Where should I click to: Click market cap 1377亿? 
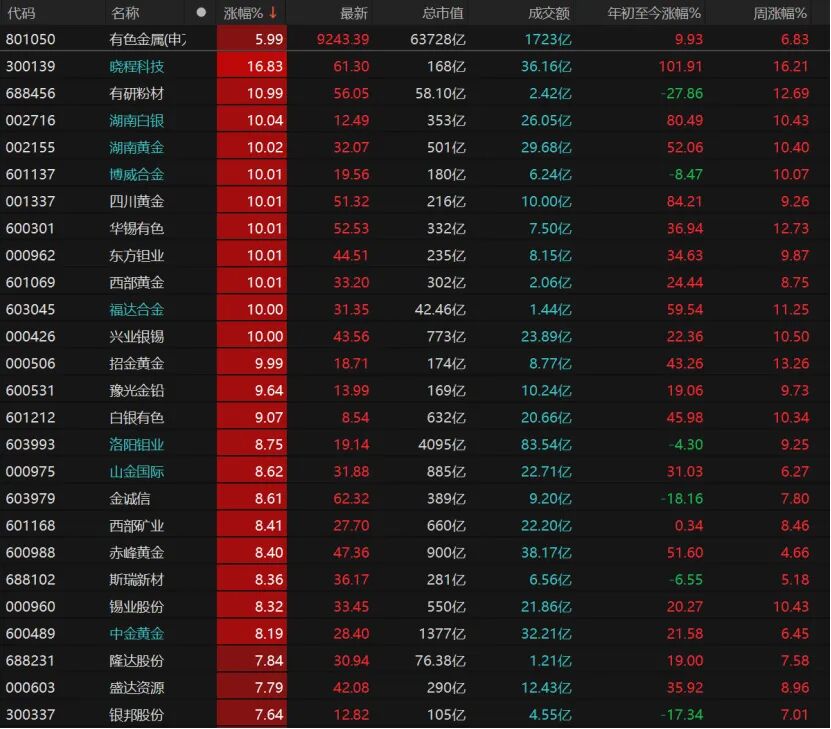pos(442,634)
